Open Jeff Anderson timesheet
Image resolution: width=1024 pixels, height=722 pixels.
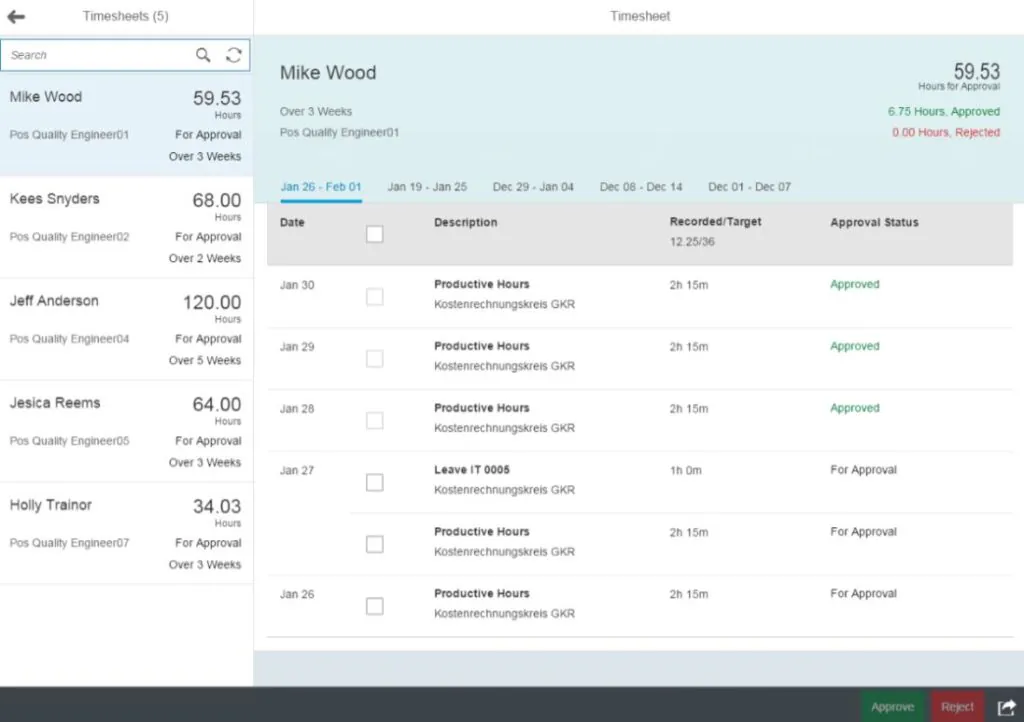click(126, 330)
